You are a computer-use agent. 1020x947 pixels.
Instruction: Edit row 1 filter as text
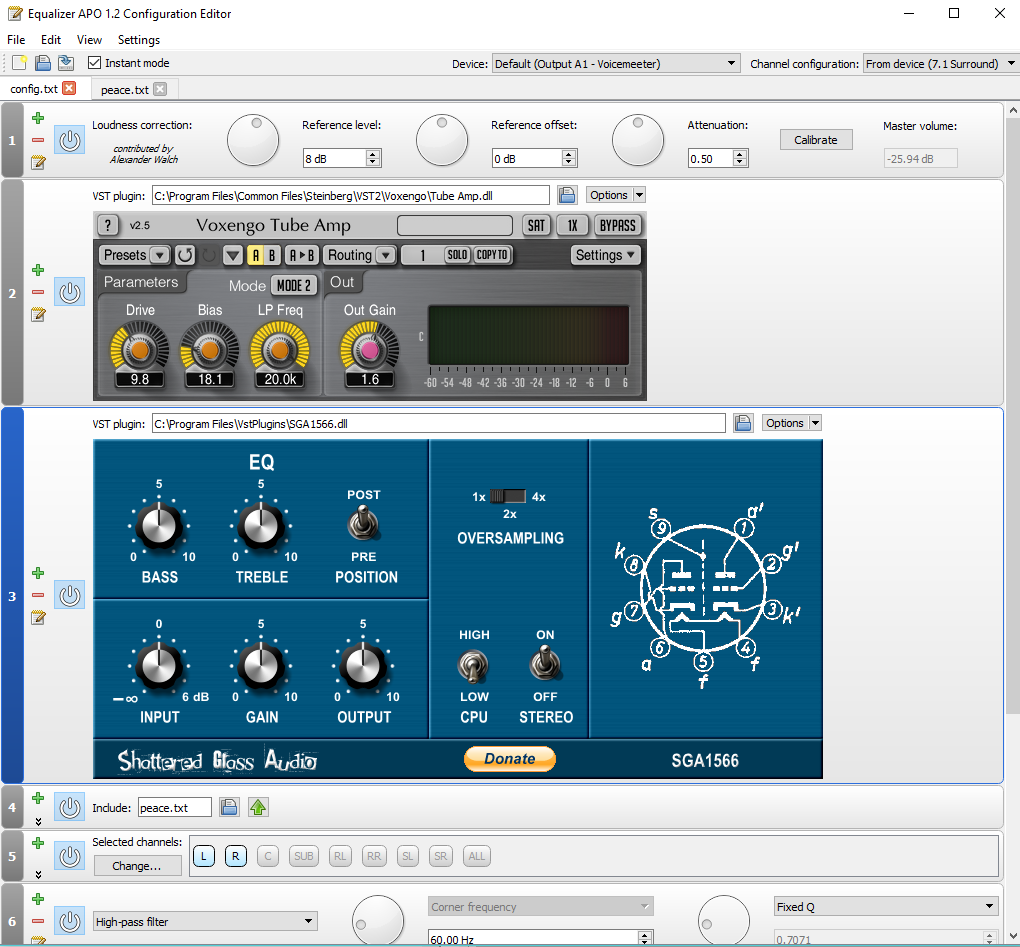pos(38,161)
